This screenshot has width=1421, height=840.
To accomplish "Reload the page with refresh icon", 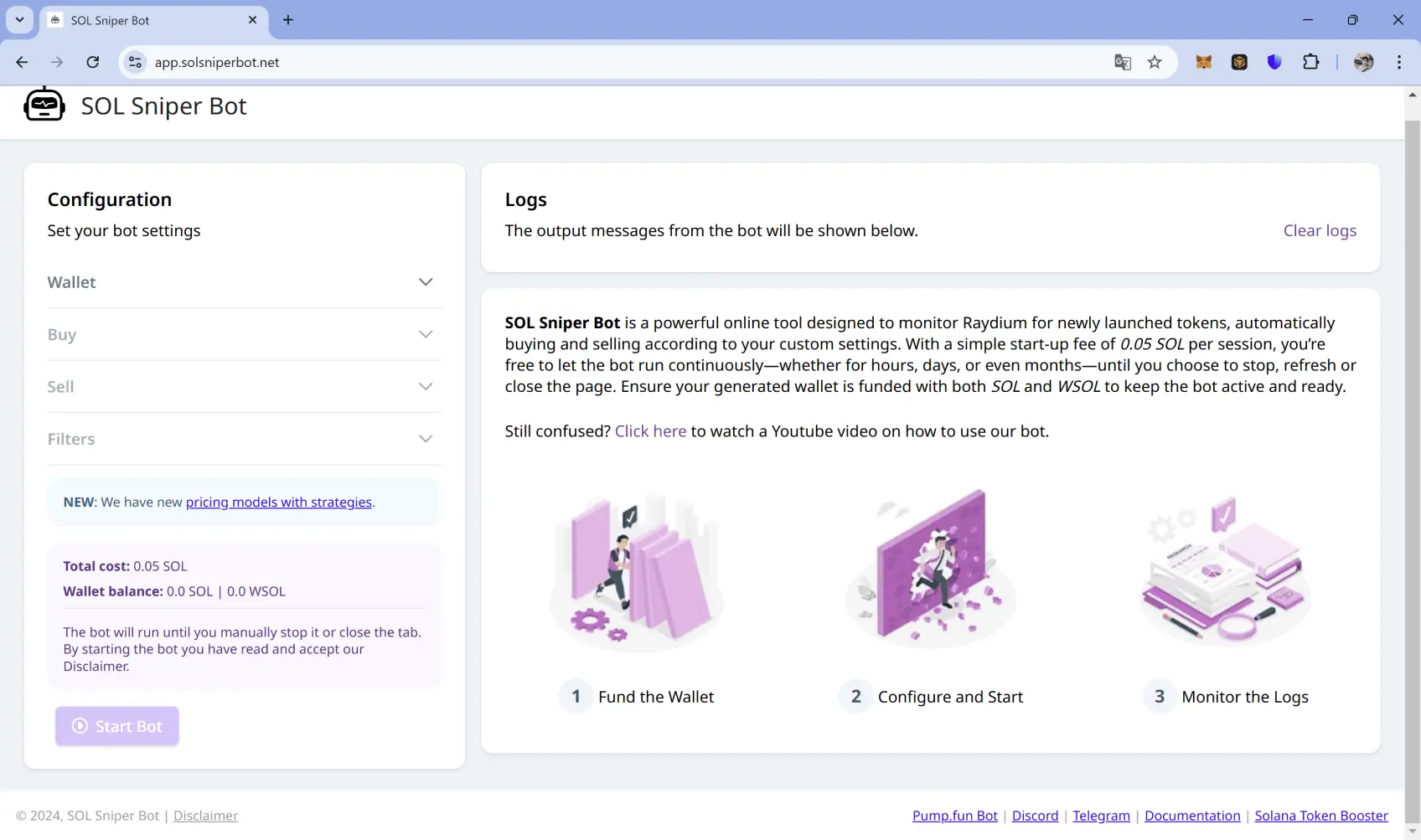I will [93, 62].
